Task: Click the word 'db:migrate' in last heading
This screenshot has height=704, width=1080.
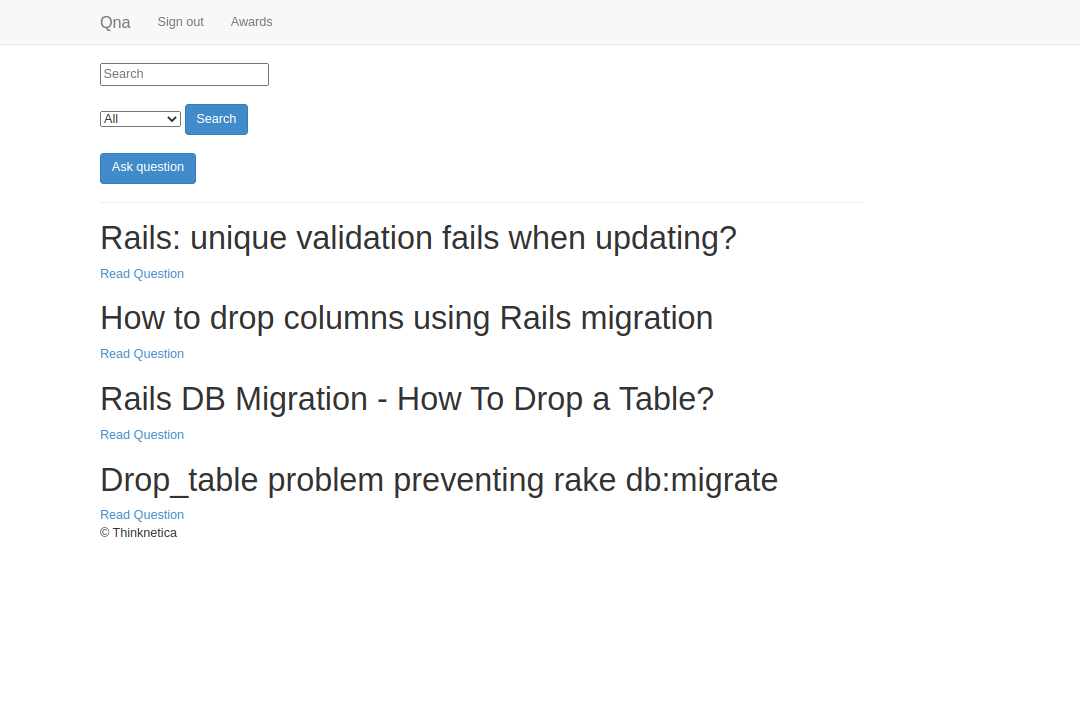Action: (701, 480)
